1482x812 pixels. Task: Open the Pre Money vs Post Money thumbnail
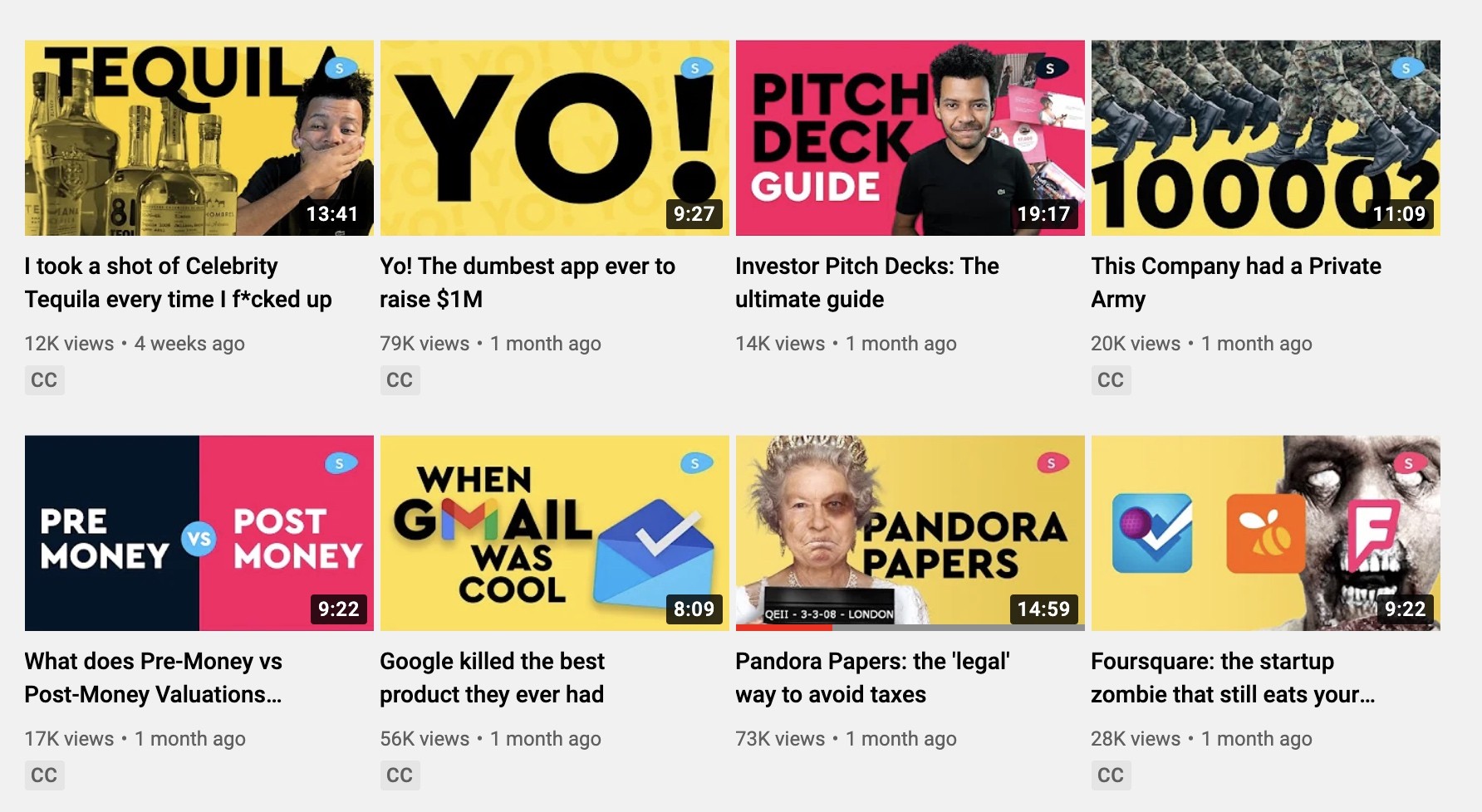(x=199, y=533)
